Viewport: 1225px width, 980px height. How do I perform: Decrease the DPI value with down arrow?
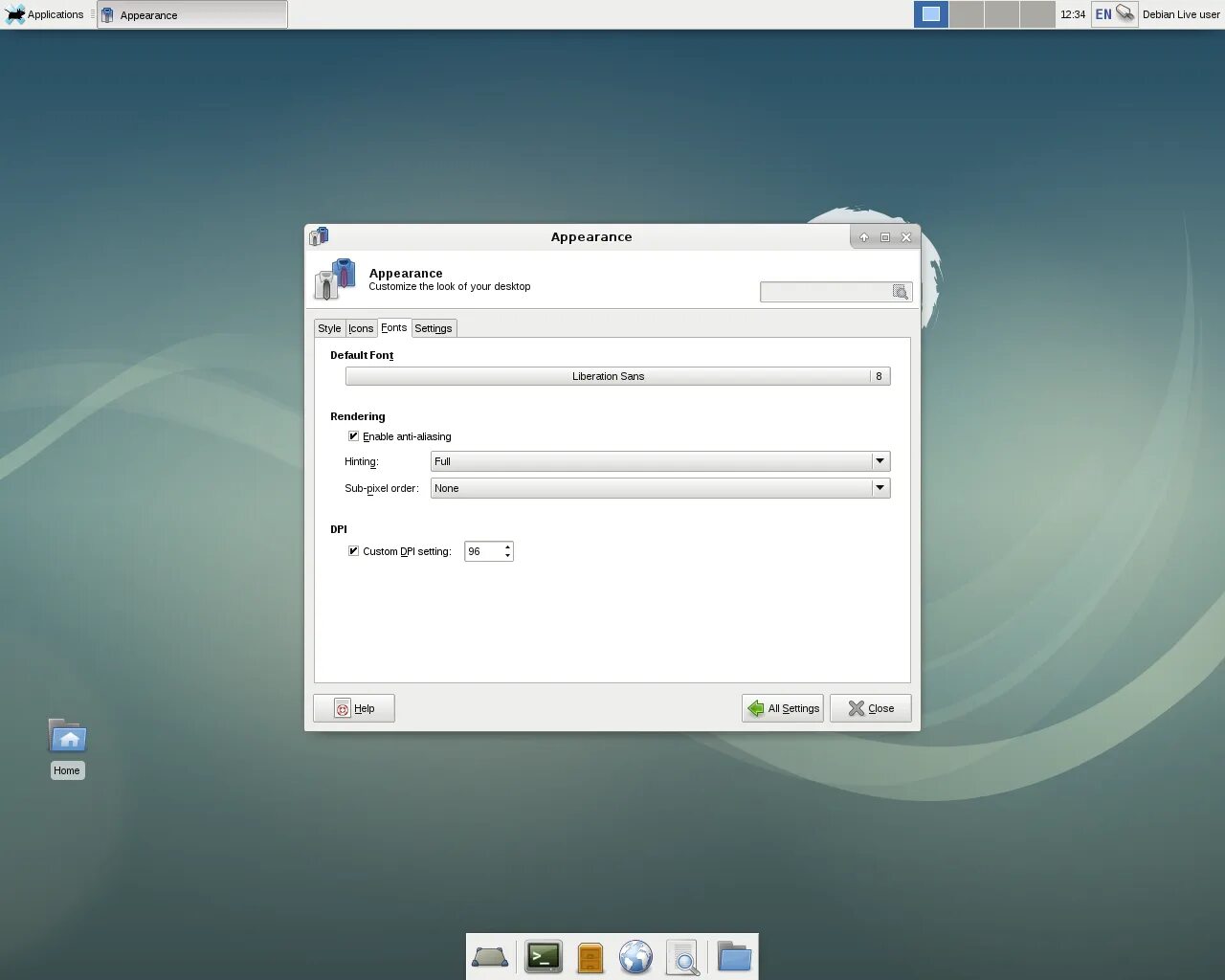coord(507,556)
